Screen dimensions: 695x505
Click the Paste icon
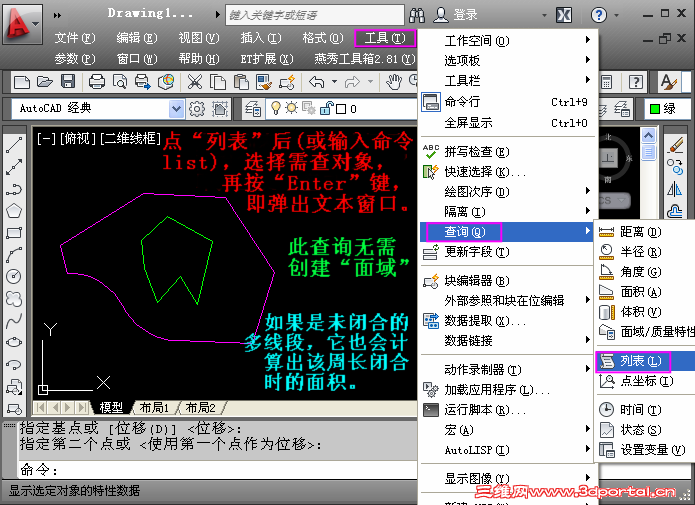point(241,82)
